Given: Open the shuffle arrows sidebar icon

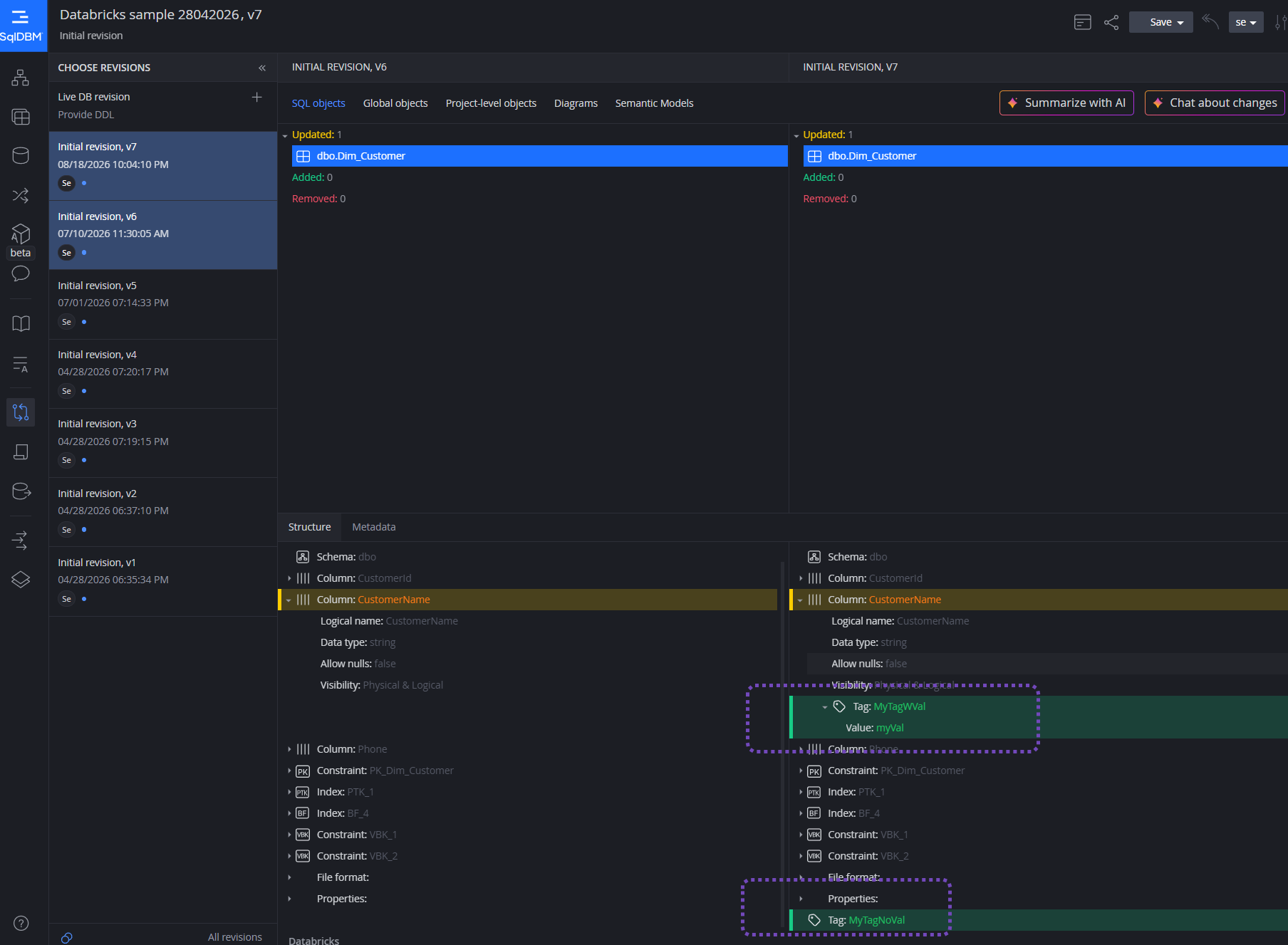Looking at the screenshot, I should coord(21,195).
